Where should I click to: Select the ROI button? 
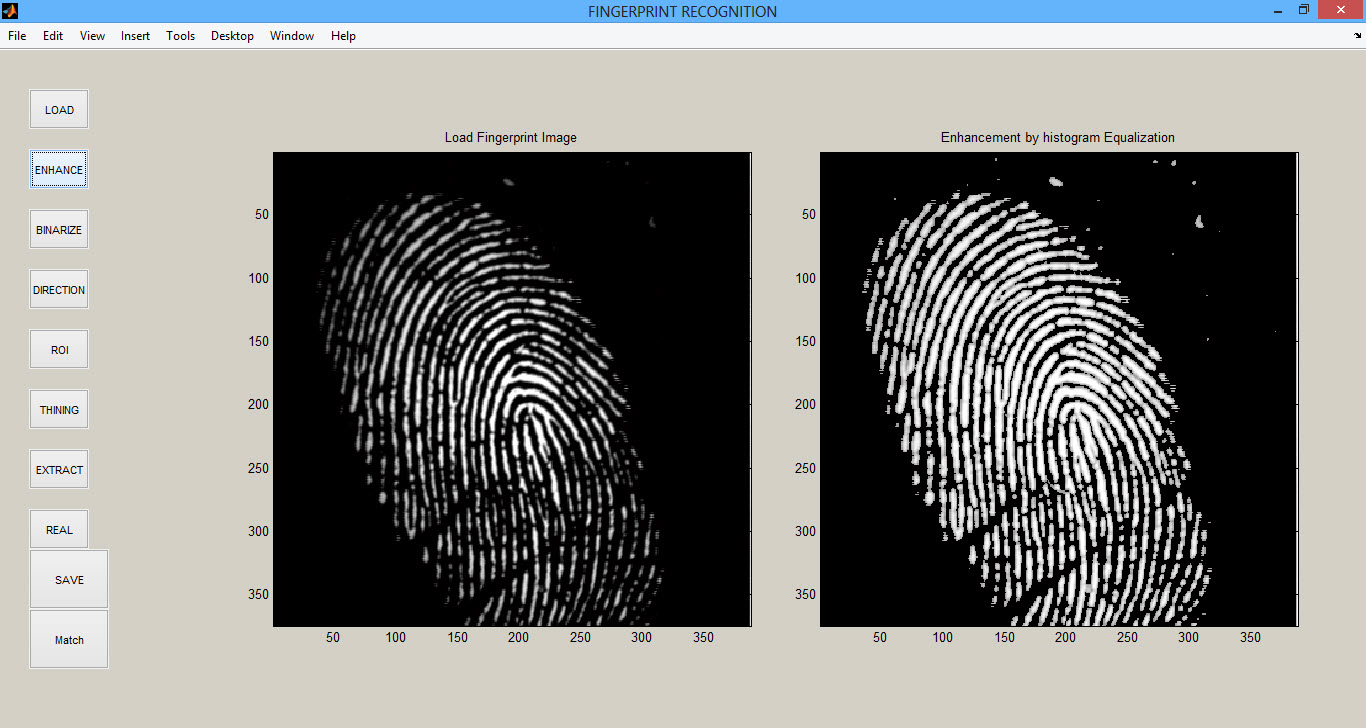[x=59, y=350]
